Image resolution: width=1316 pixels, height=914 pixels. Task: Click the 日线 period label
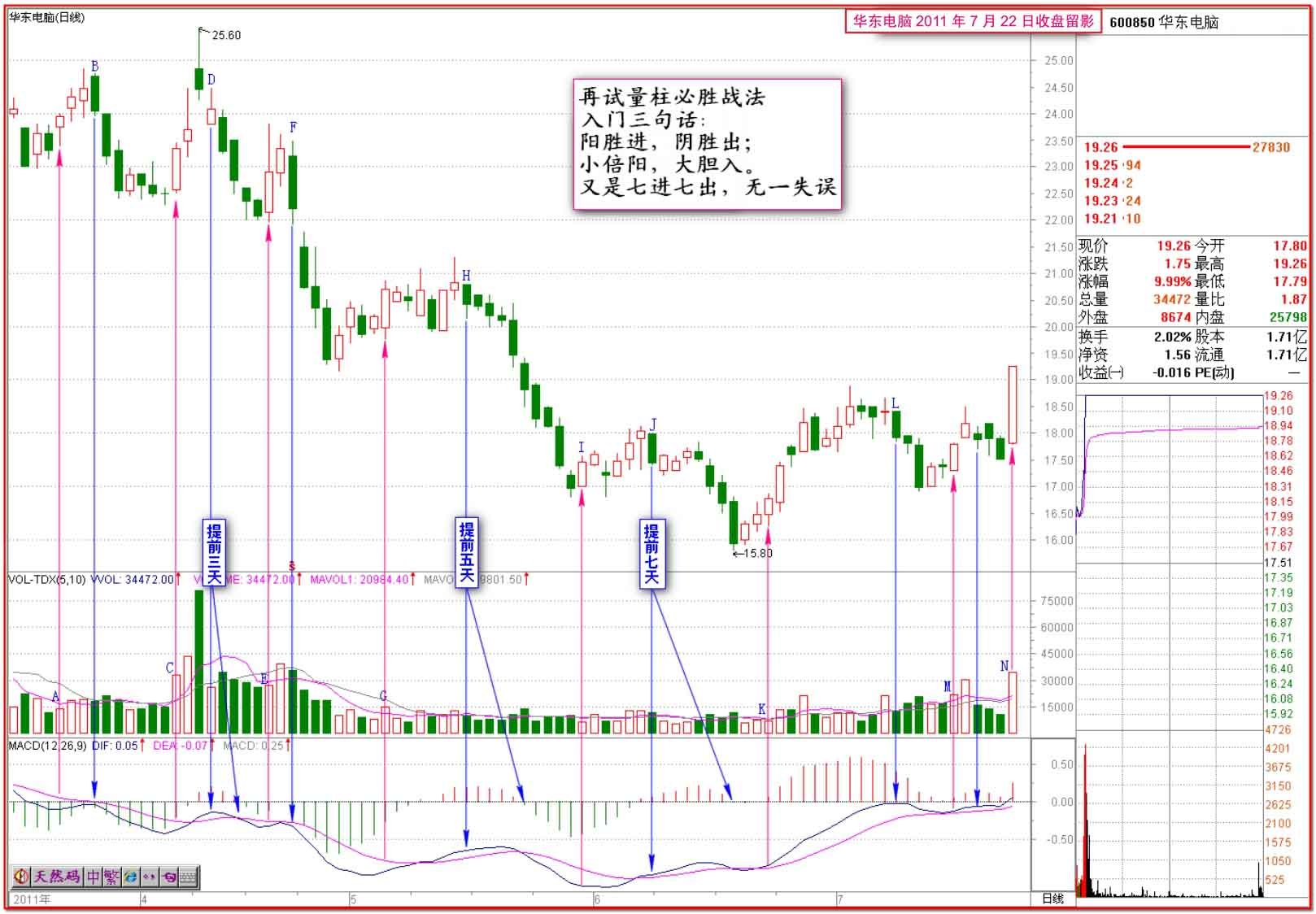[x=1052, y=899]
